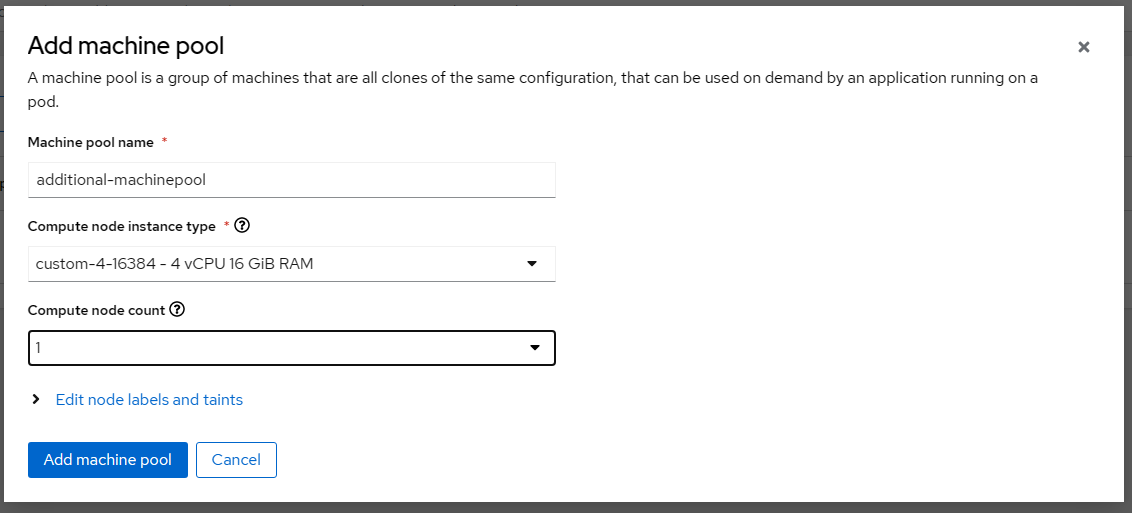Cancel adding the machine pool
The width and height of the screenshot is (1132, 513).
(x=236, y=460)
